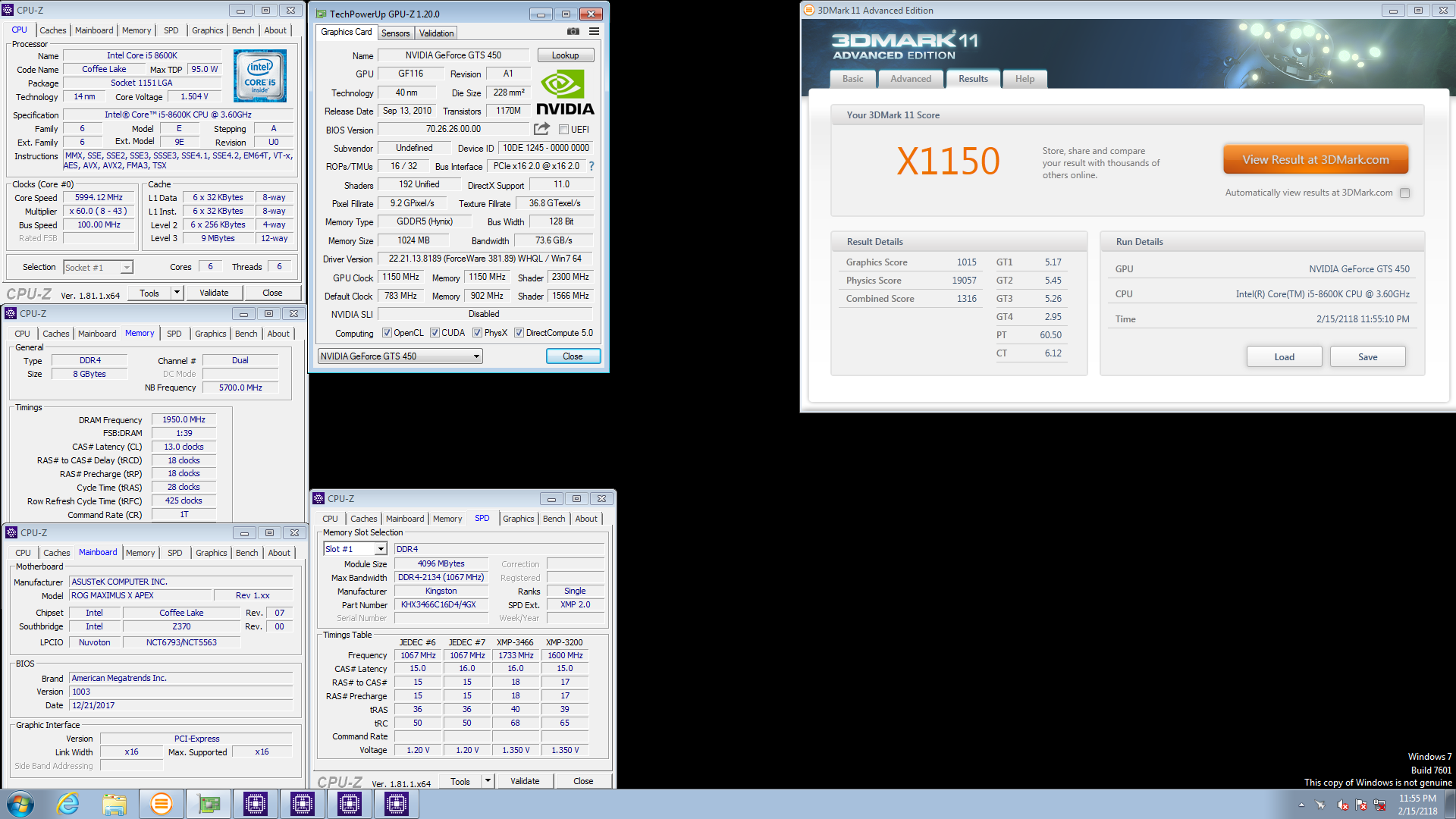Screen dimensions: 1456x819
Task: Click Close in the CPU-Z SPD window
Action: pyautogui.click(x=583, y=781)
